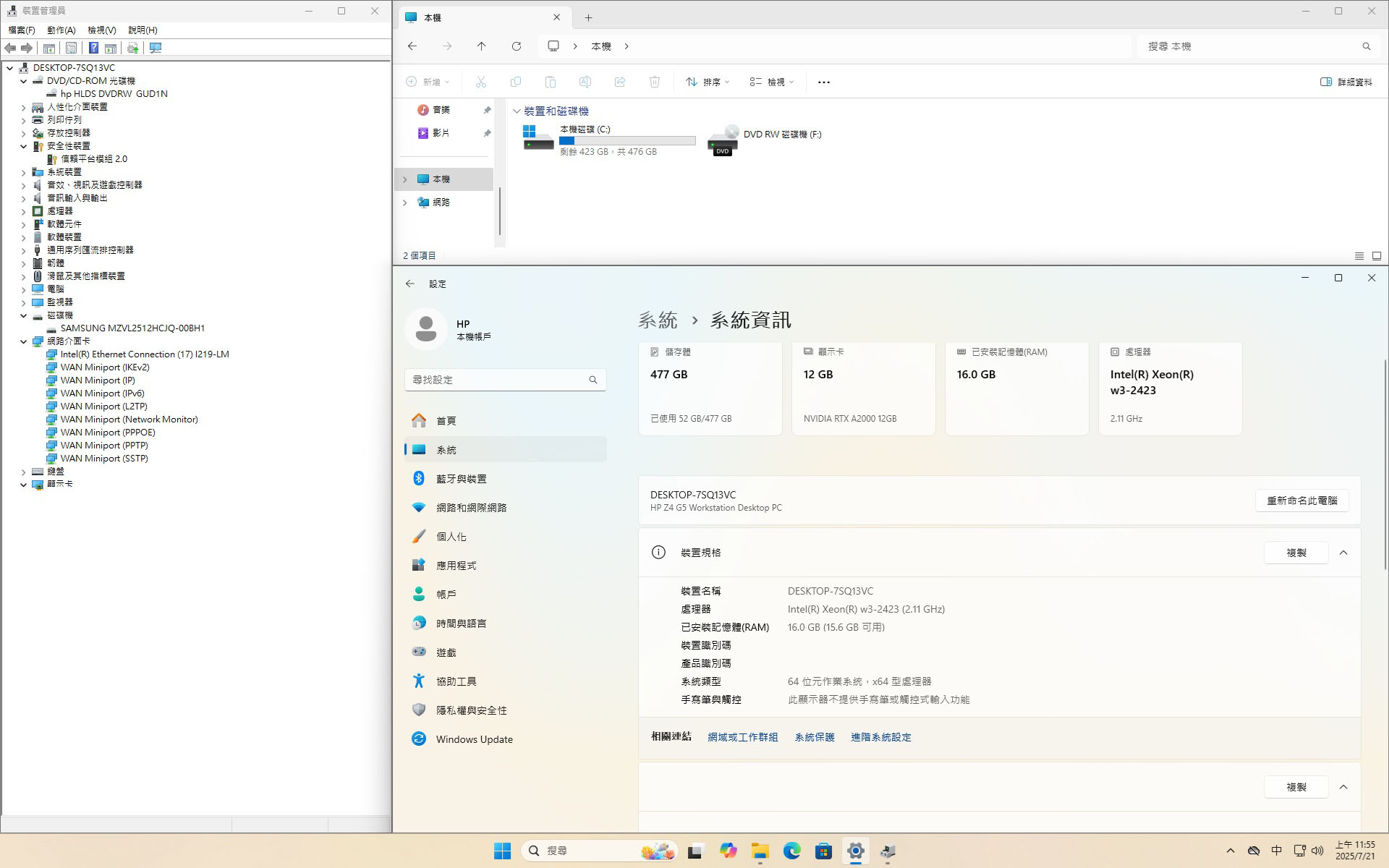The width and height of the screenshot is (1389, 868).
Task: Collapse the DVD/CD-ROM 光碟機 tree node
Action: tap(23, 81)
